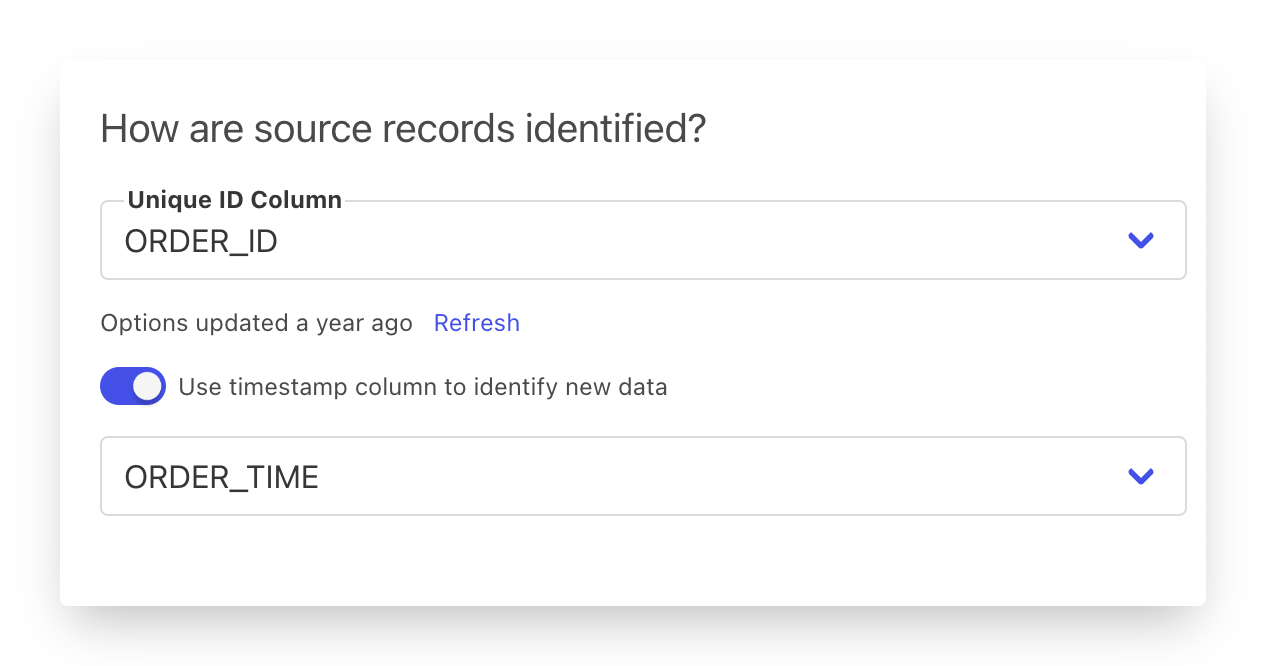
Task: Click the "How are source records identified?" heading
Action: tap(403, 130)
